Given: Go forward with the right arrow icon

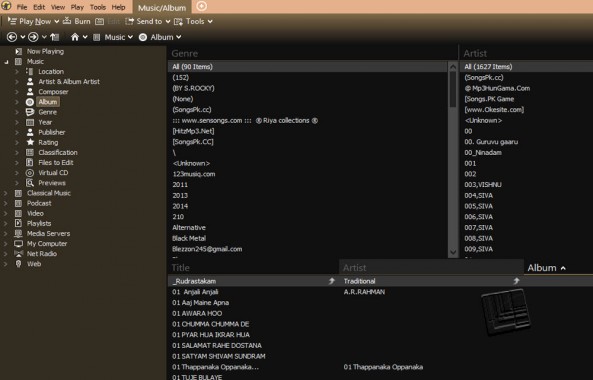Looking at the screenshot, I should point(33,37).
